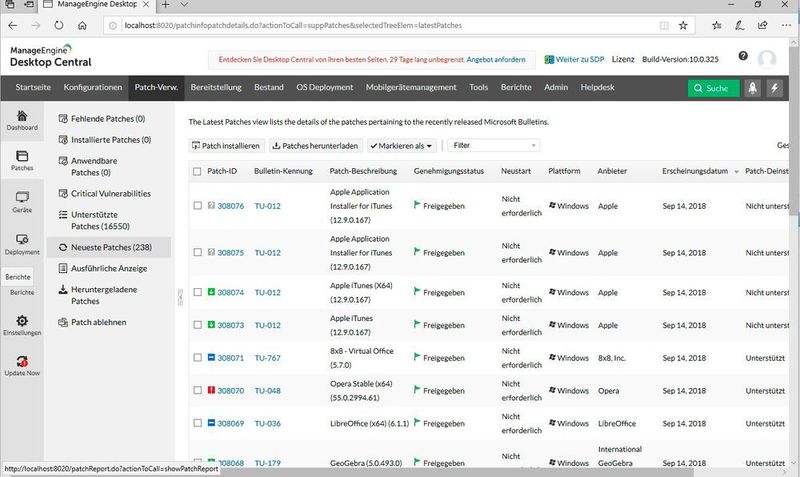Viewport: 800px width, 477px height.
Task: Open the Weiter zu SDP link
Action: coord(574,59)
